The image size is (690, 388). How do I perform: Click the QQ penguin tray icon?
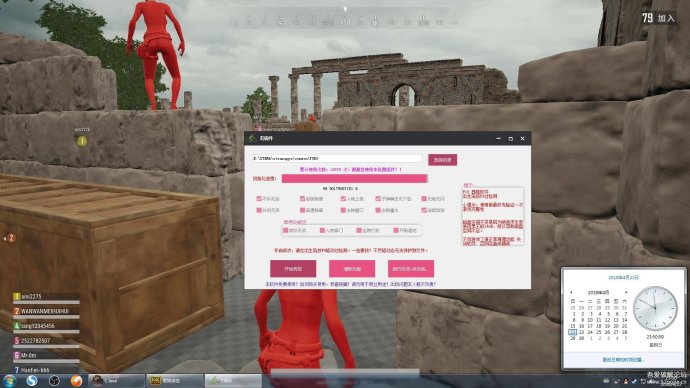coord(625,381)
